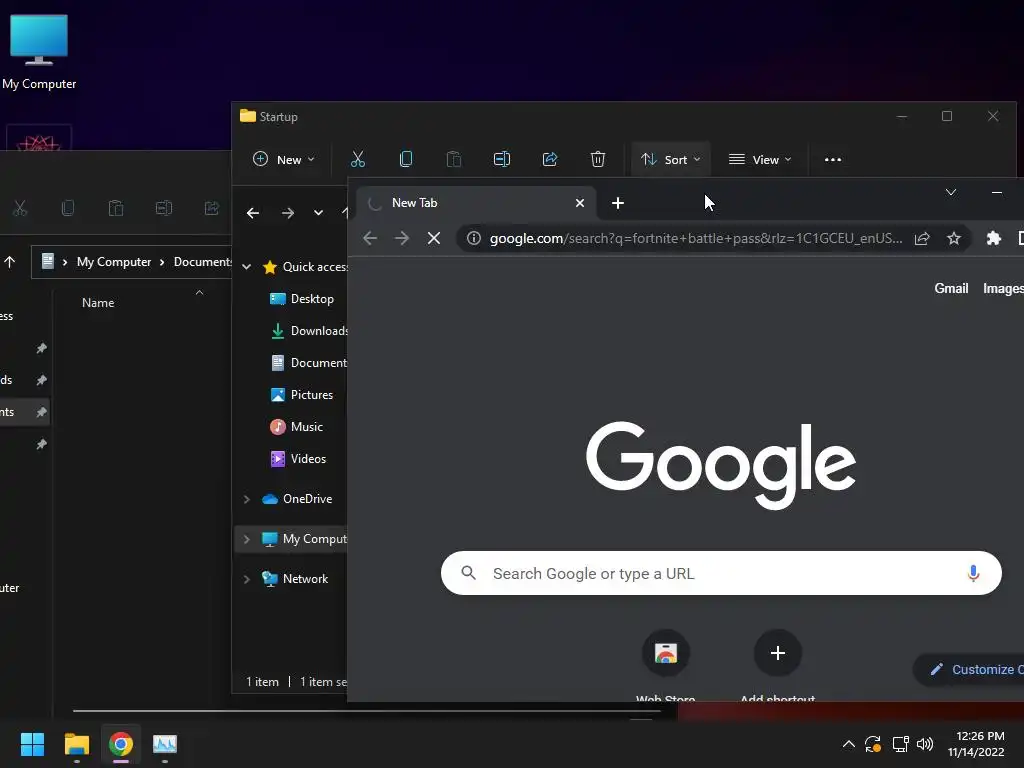Click Documents in the breadcrumb path
The width and height of the screenshot is (1024, 768).
(x=202, y=262)
